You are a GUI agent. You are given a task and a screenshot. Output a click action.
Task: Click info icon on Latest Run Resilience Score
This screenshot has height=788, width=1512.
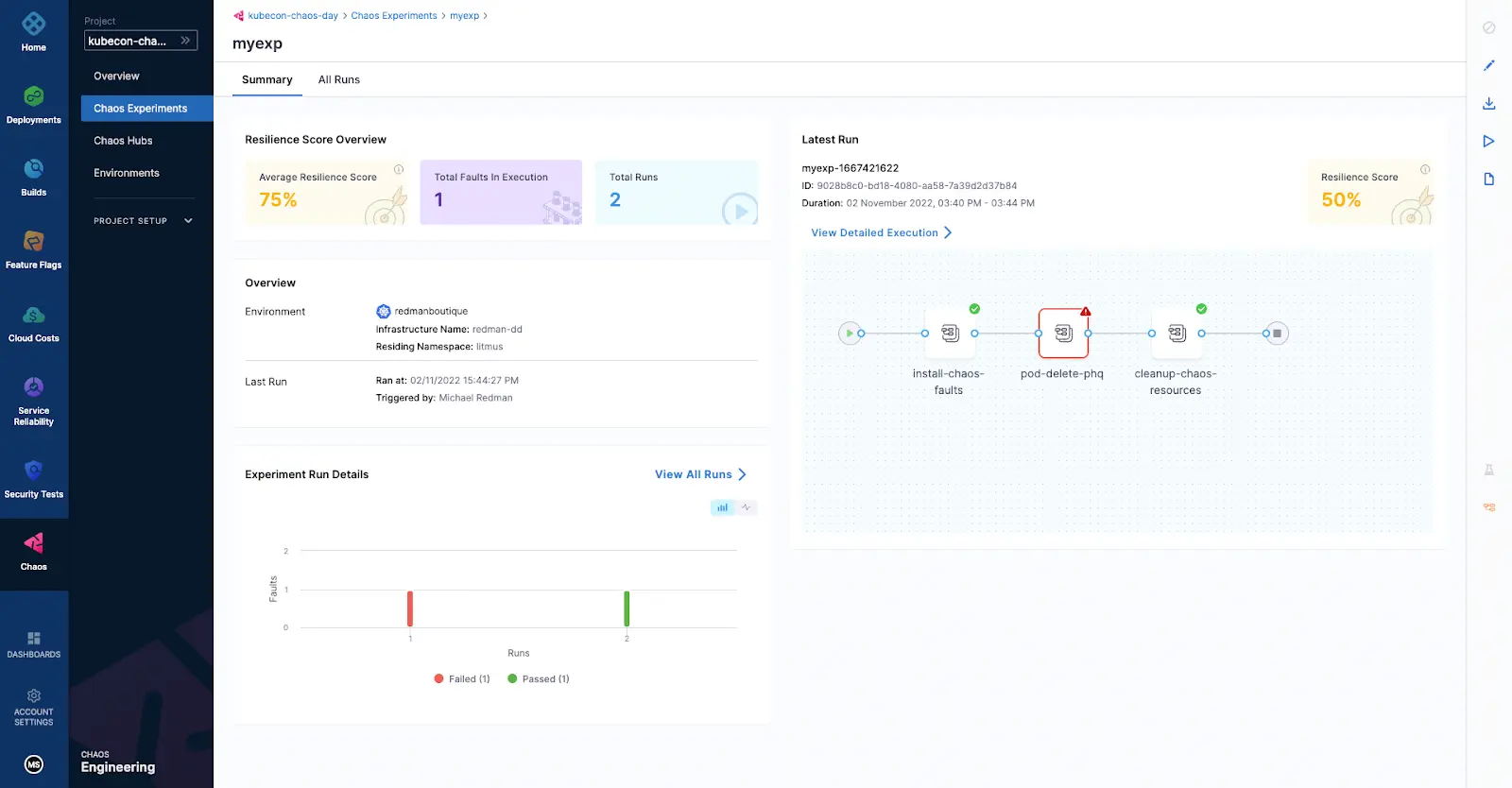pos(1425,169)
